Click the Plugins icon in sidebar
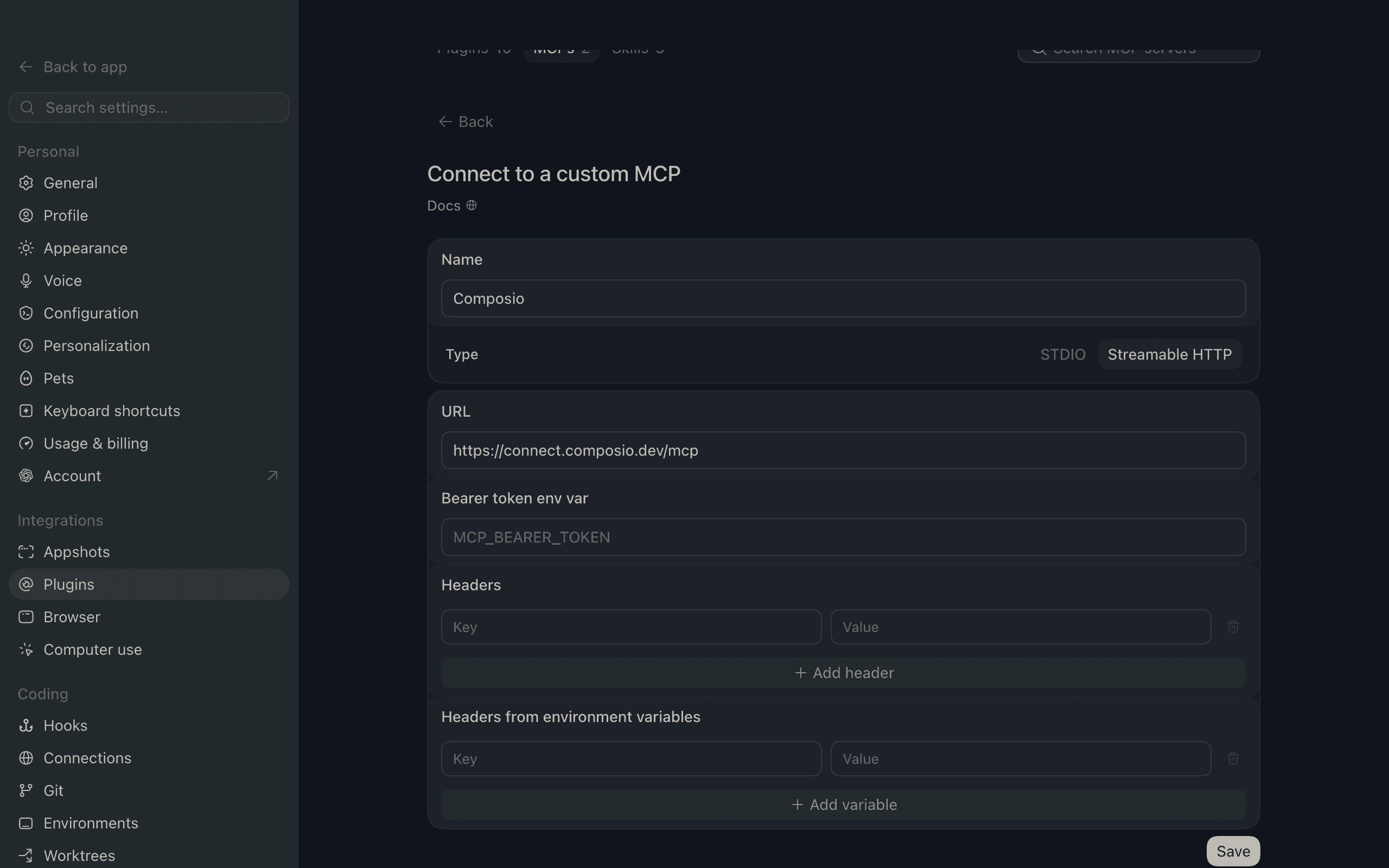The image size is (1389, 868). click(26, 584)
